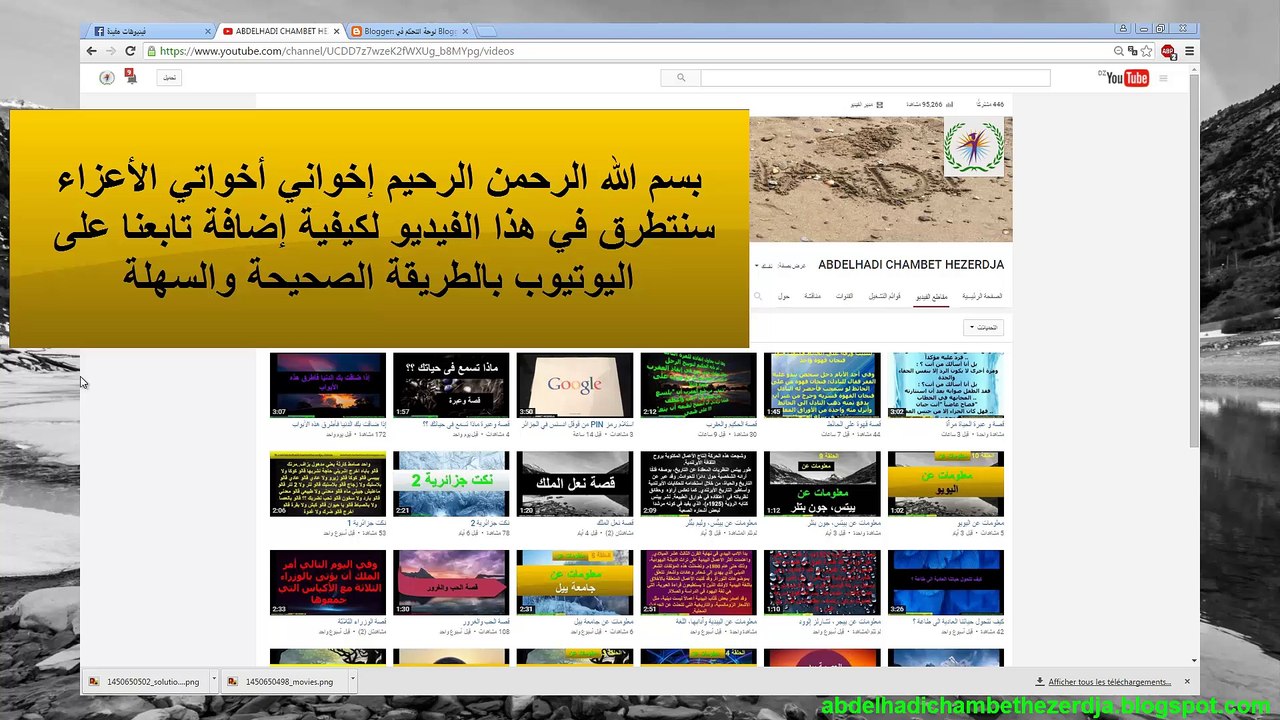Screen dimensions: 1280x720
Task: Bookmark this page with the star icon
Action: point(1147,51)
